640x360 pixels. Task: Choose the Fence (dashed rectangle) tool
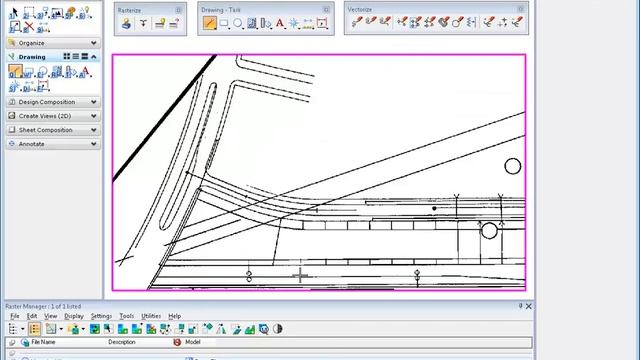(29, 13)
